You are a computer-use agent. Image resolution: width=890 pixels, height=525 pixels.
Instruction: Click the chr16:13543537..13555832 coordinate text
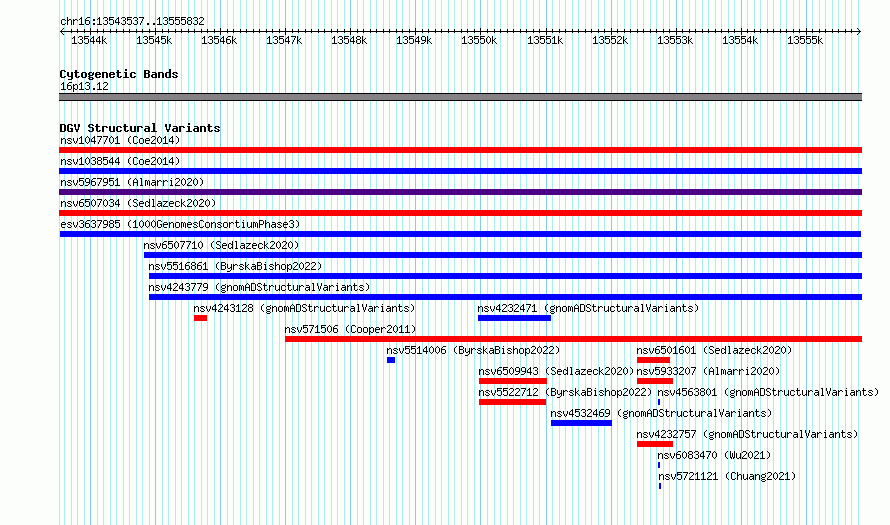coord(132,21)
